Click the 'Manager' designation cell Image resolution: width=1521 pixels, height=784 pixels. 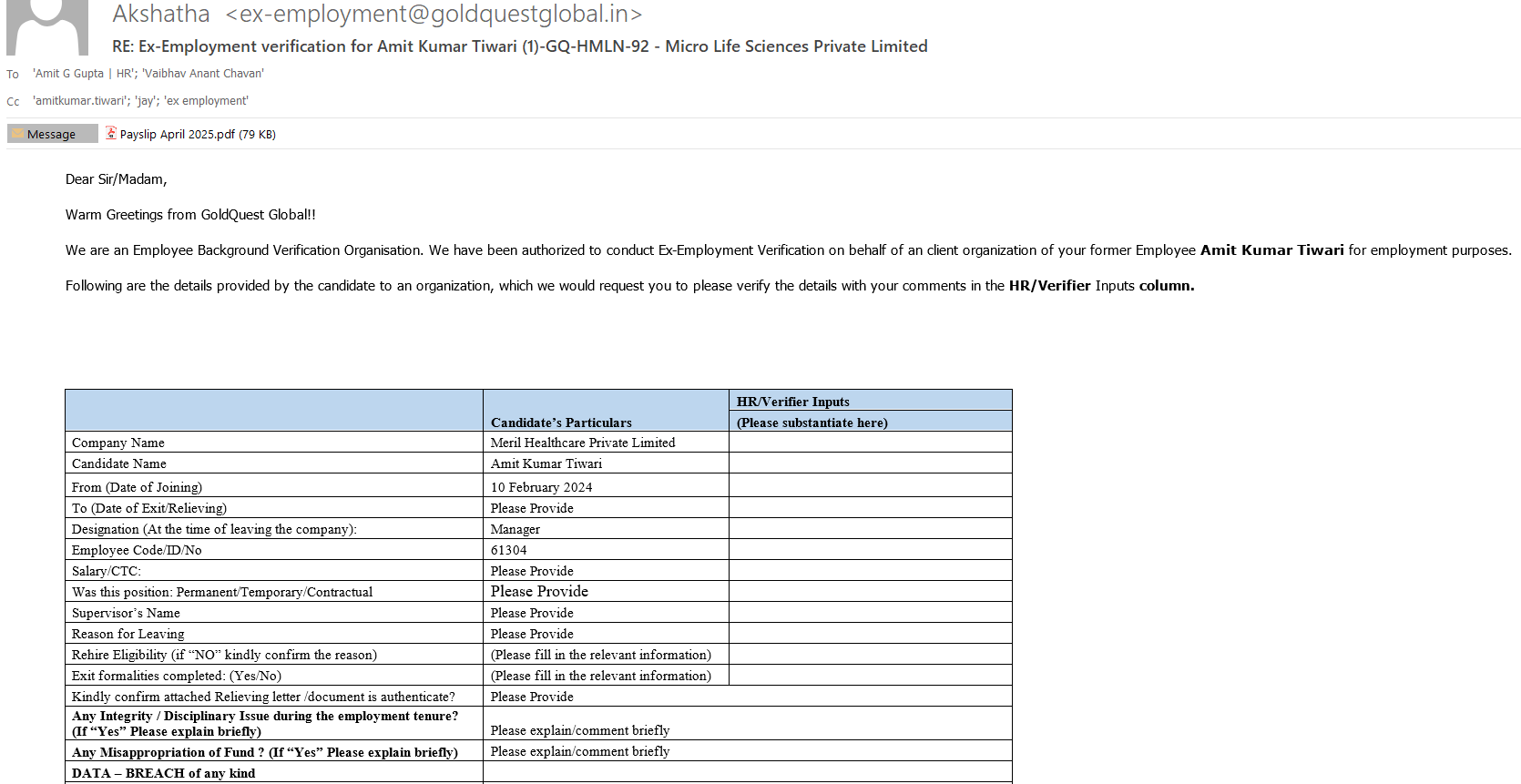[x=516, y=529]
